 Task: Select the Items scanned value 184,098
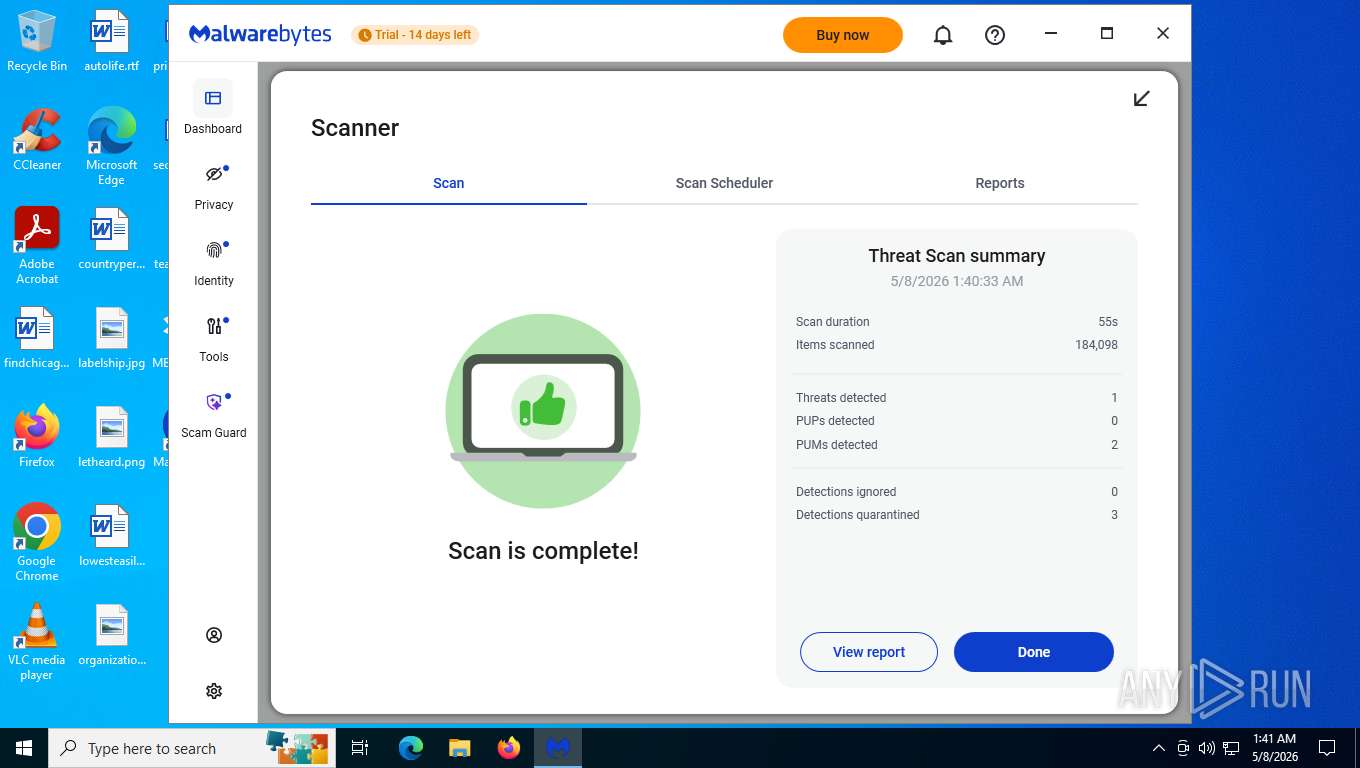(1096, 345)
